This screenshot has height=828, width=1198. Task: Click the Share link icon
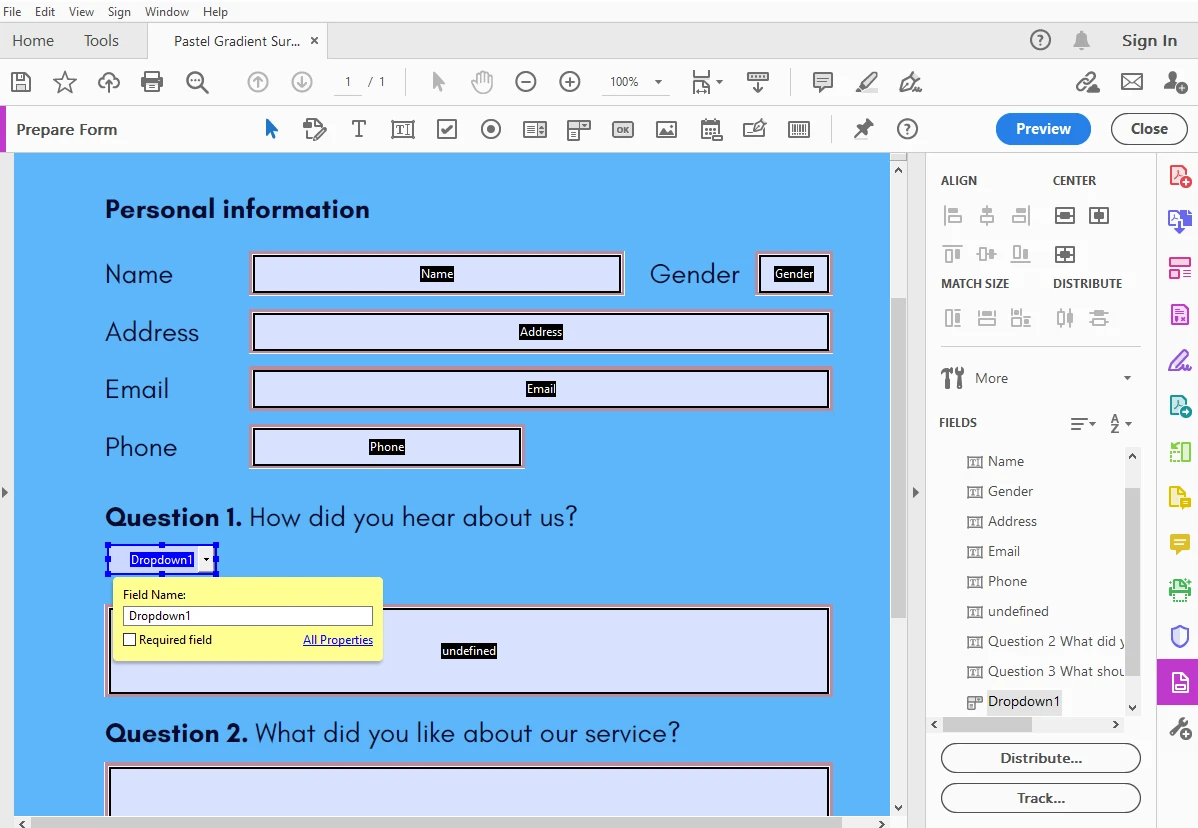(x=1087, y=82)
